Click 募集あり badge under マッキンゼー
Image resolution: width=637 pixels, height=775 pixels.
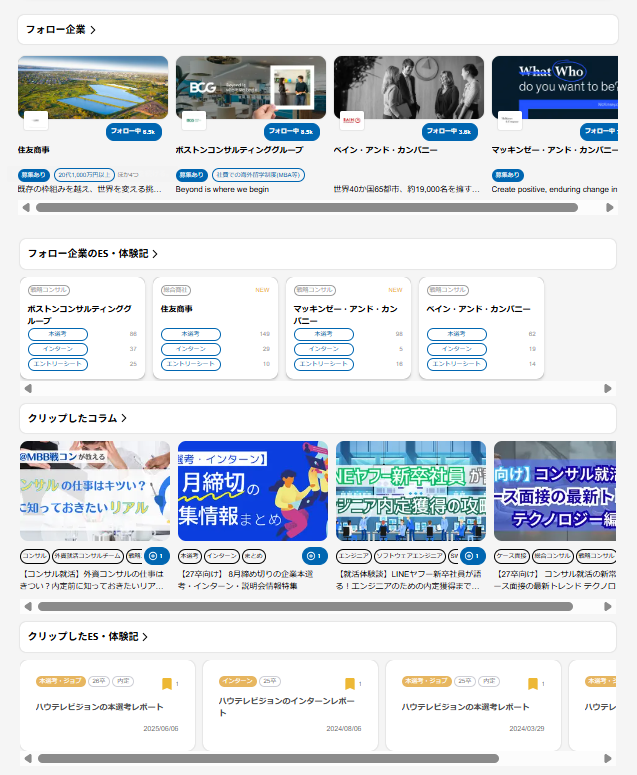pos(508,175)
